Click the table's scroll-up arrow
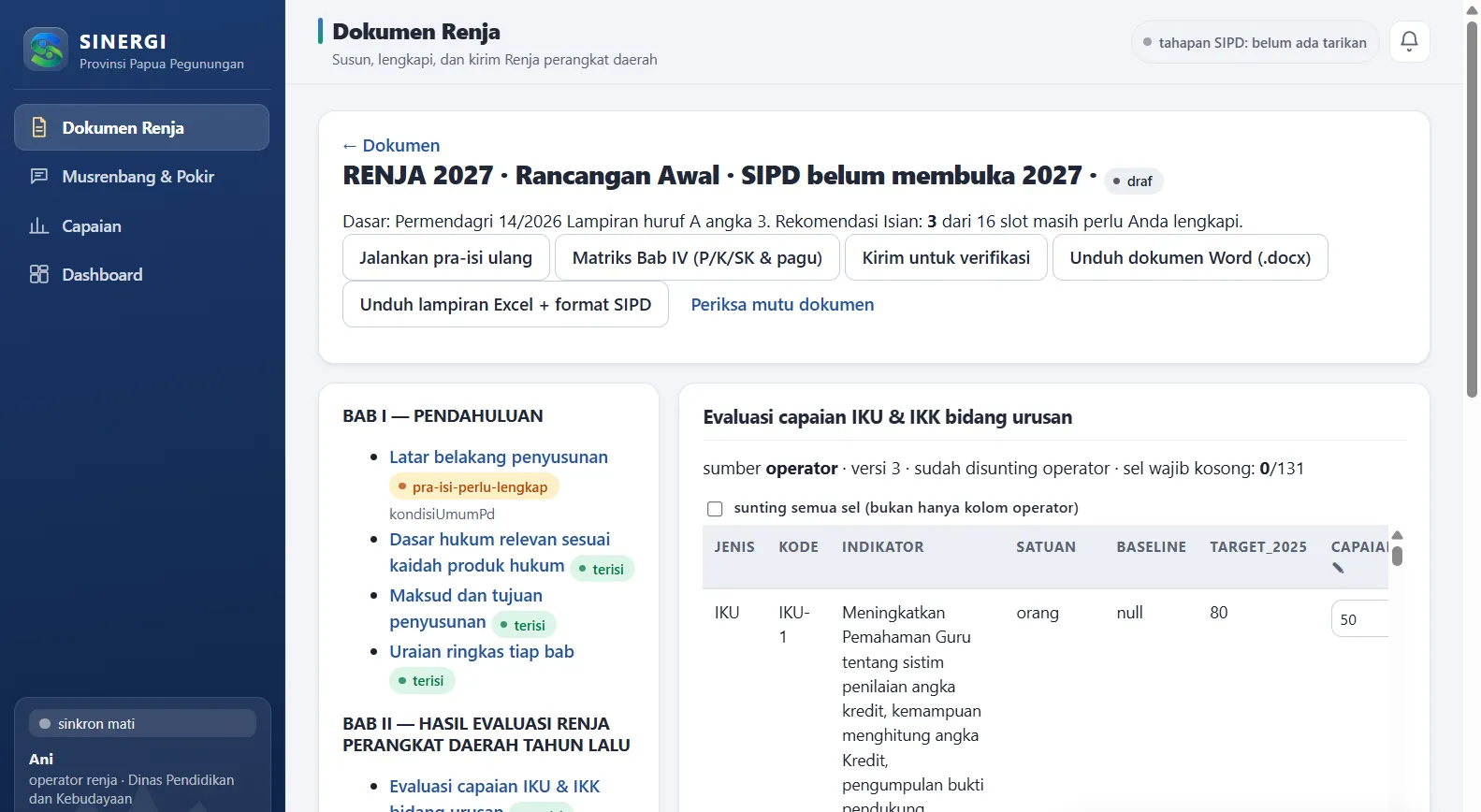This screenshot has height=812, width=1481. (x=1397, y=536)
